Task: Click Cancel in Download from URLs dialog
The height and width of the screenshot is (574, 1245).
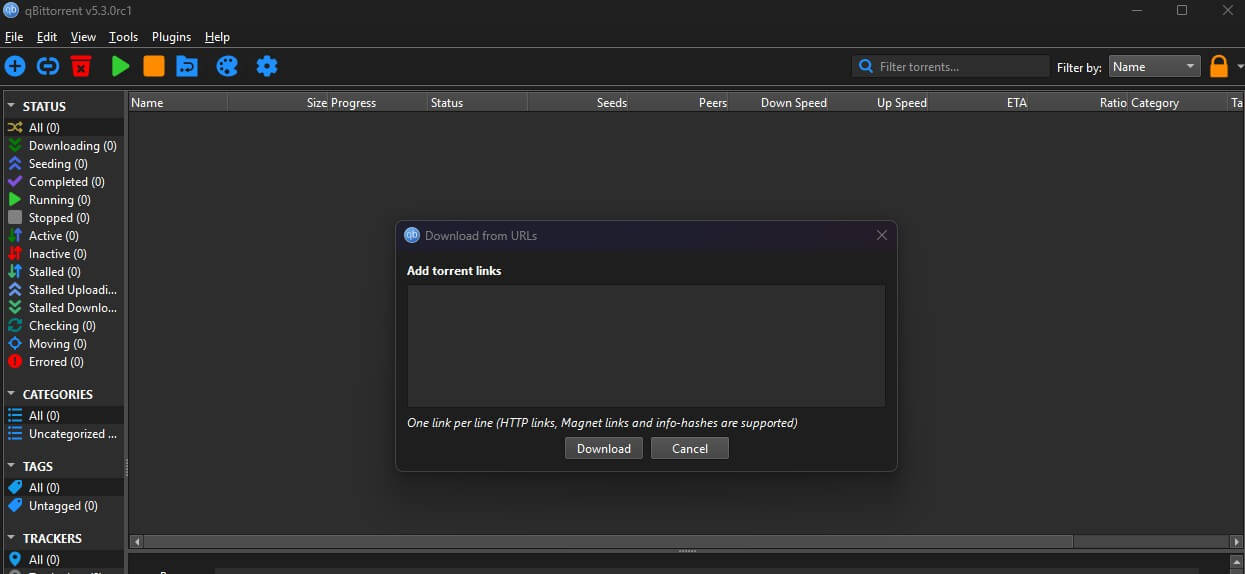Action: click(690, 448)
